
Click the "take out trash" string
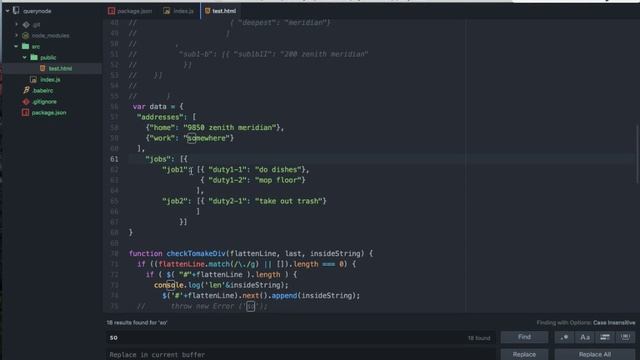pos(289,201)
